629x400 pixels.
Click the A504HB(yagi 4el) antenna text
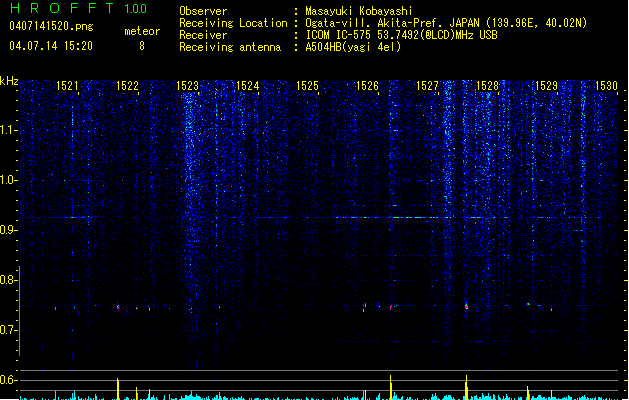click(x=353, y=47)
